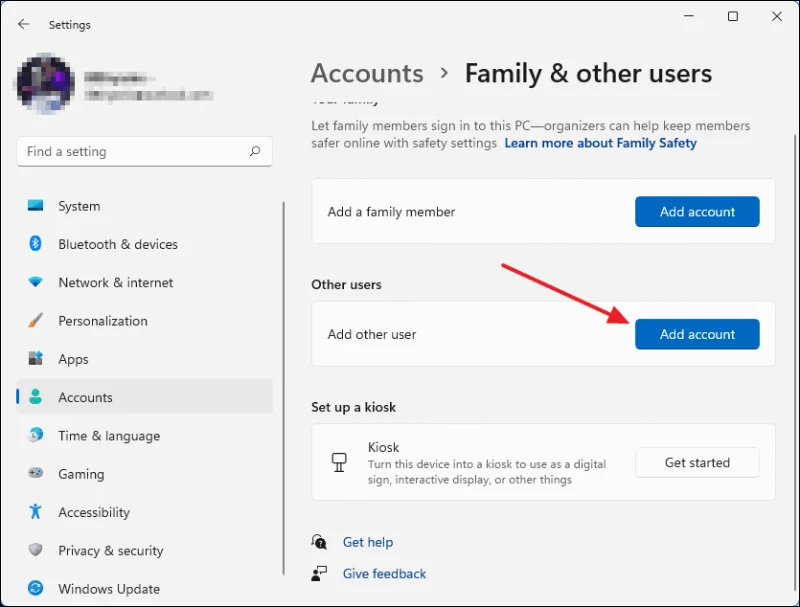The height and width of the screenshot is (607, 800).
Task: Click the Add a family member label
Action: pos(391,212)
